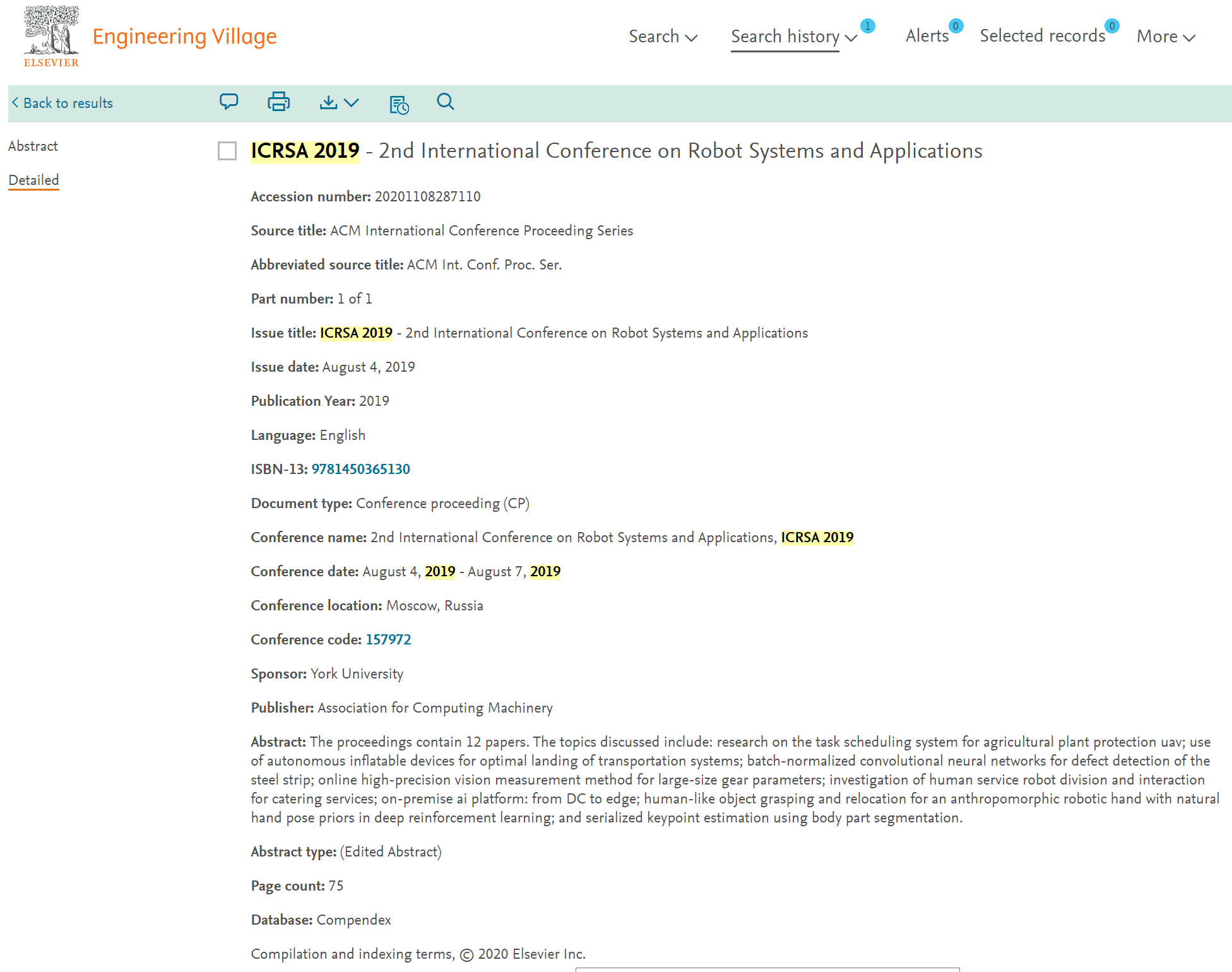Click the ISBN-13 9781450365130 link
1232x972 pixels.
[x=361, y=469]
